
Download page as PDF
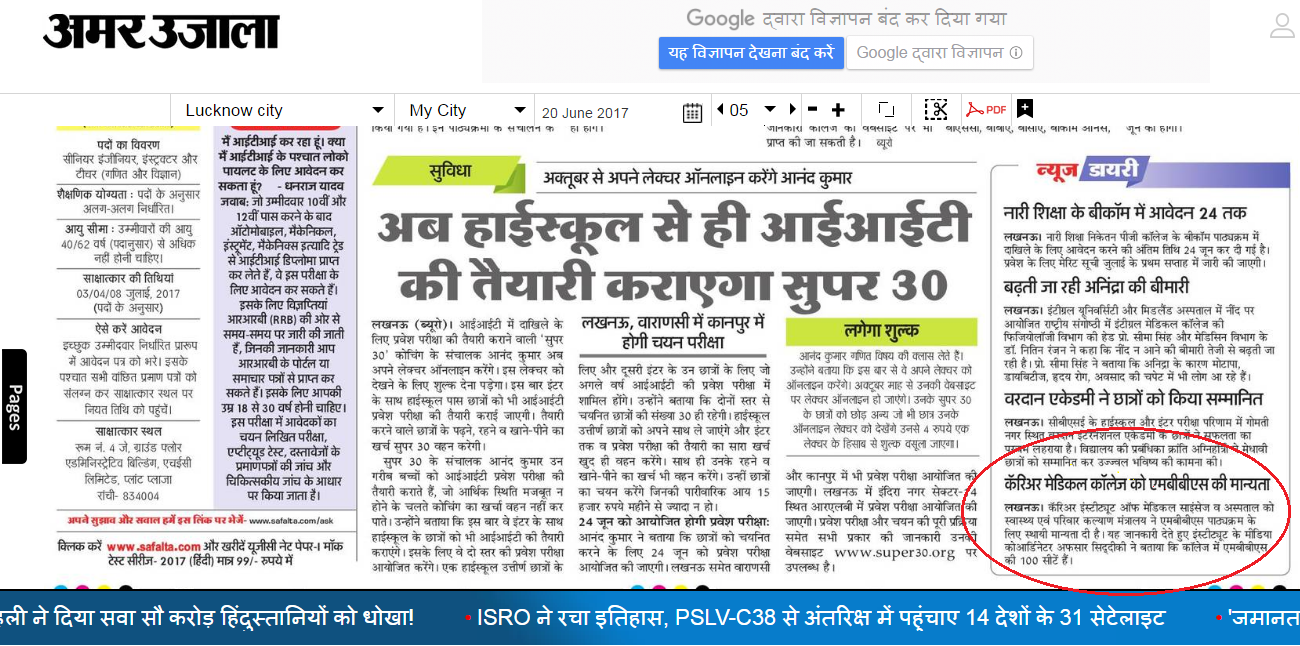click(986, 110)
